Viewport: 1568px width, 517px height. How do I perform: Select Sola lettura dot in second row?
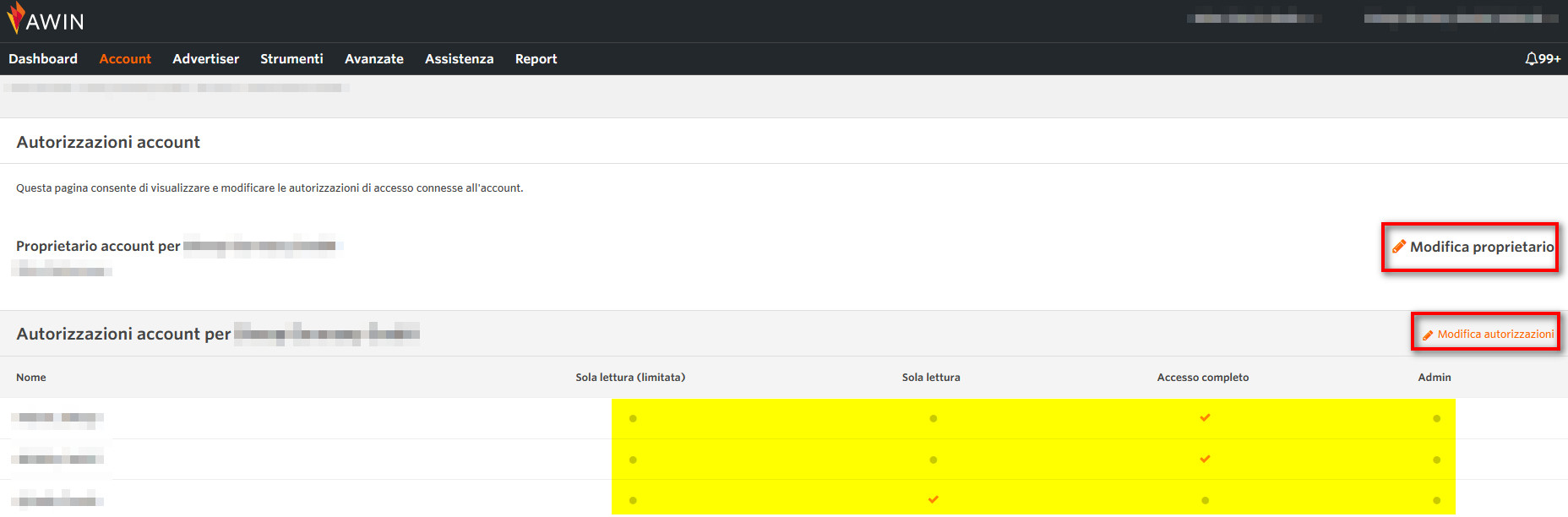(x=933, y=460)
